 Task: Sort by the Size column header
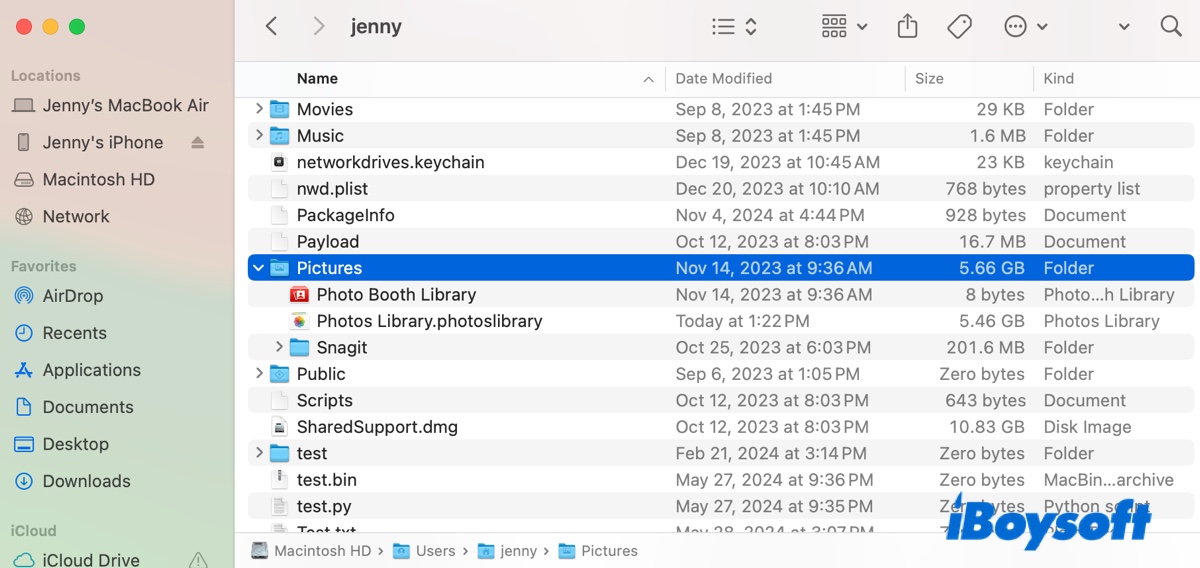coord(929,78)
